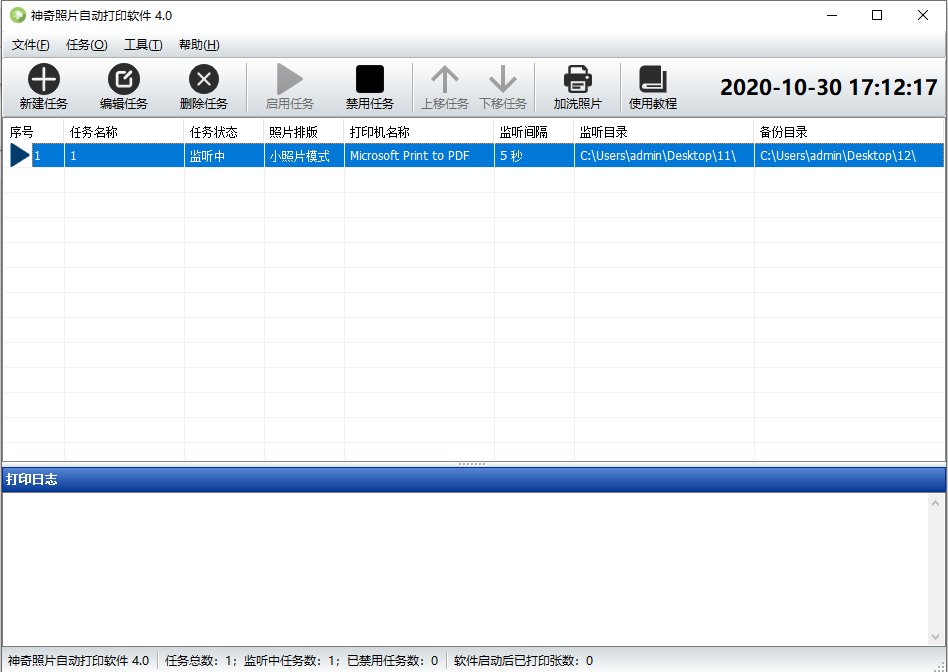Viewport: 948px width, 672px height.
Task: Open 加洗照片 printer icon
Action: point(577,79)
